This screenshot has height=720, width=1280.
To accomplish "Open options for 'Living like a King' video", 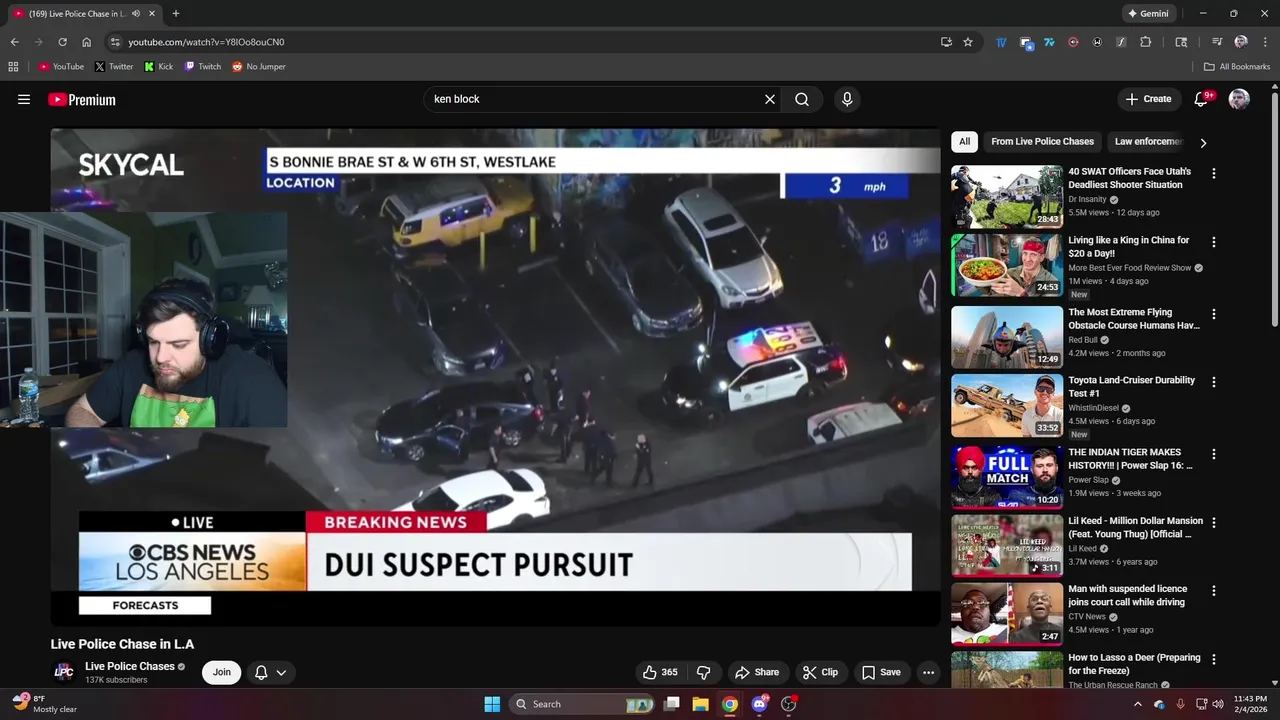I will 1214,242.
